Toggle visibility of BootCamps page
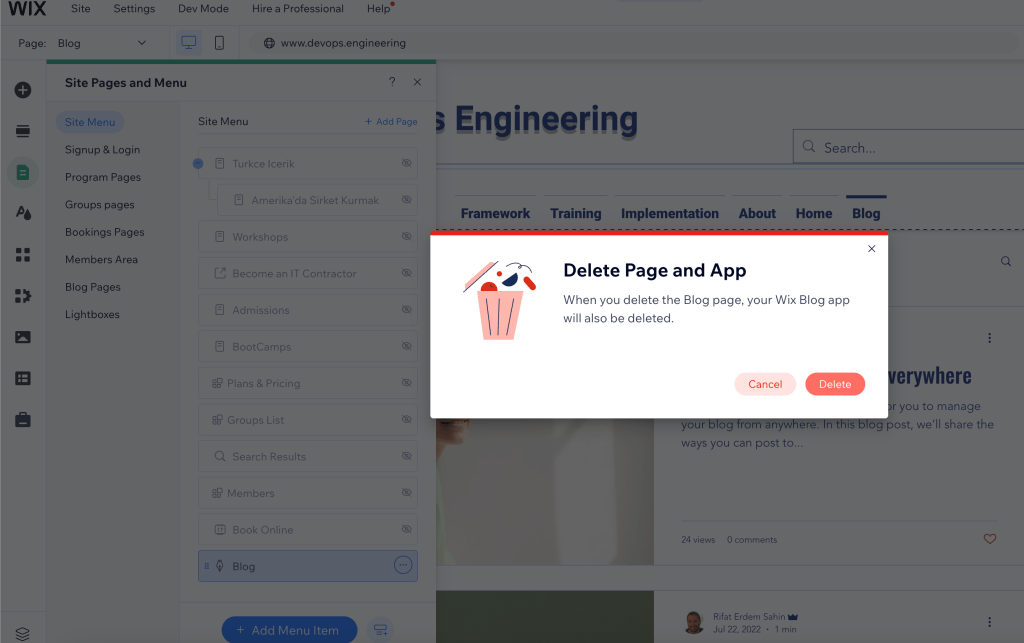This screenshot has height=643, width=1024. coord(406,346)
